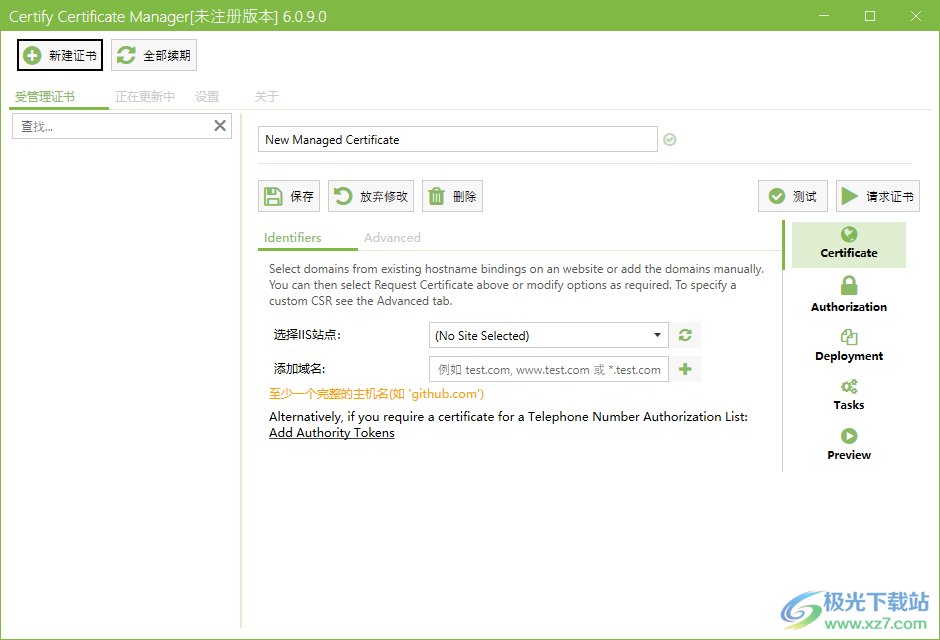Open the 关于 about tab
Image resolution: width=940 pixels, height=640 pixels.
(267, 96)
